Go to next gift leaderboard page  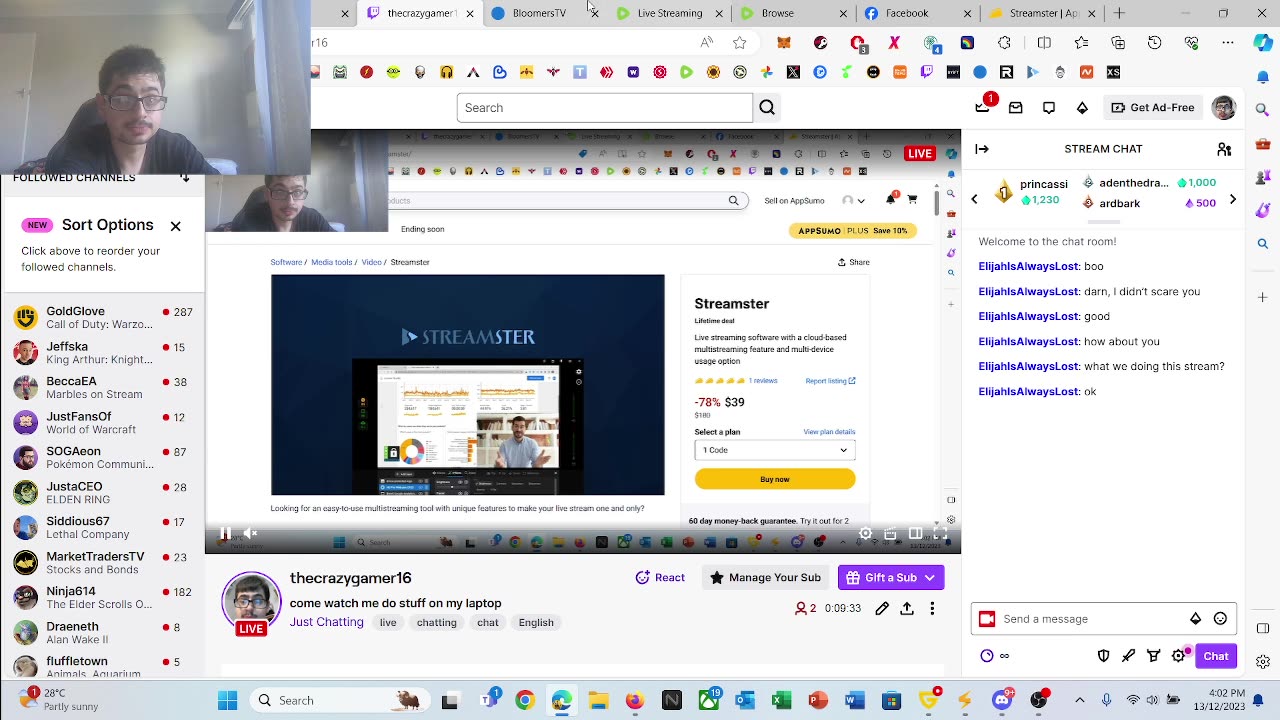1232,199
